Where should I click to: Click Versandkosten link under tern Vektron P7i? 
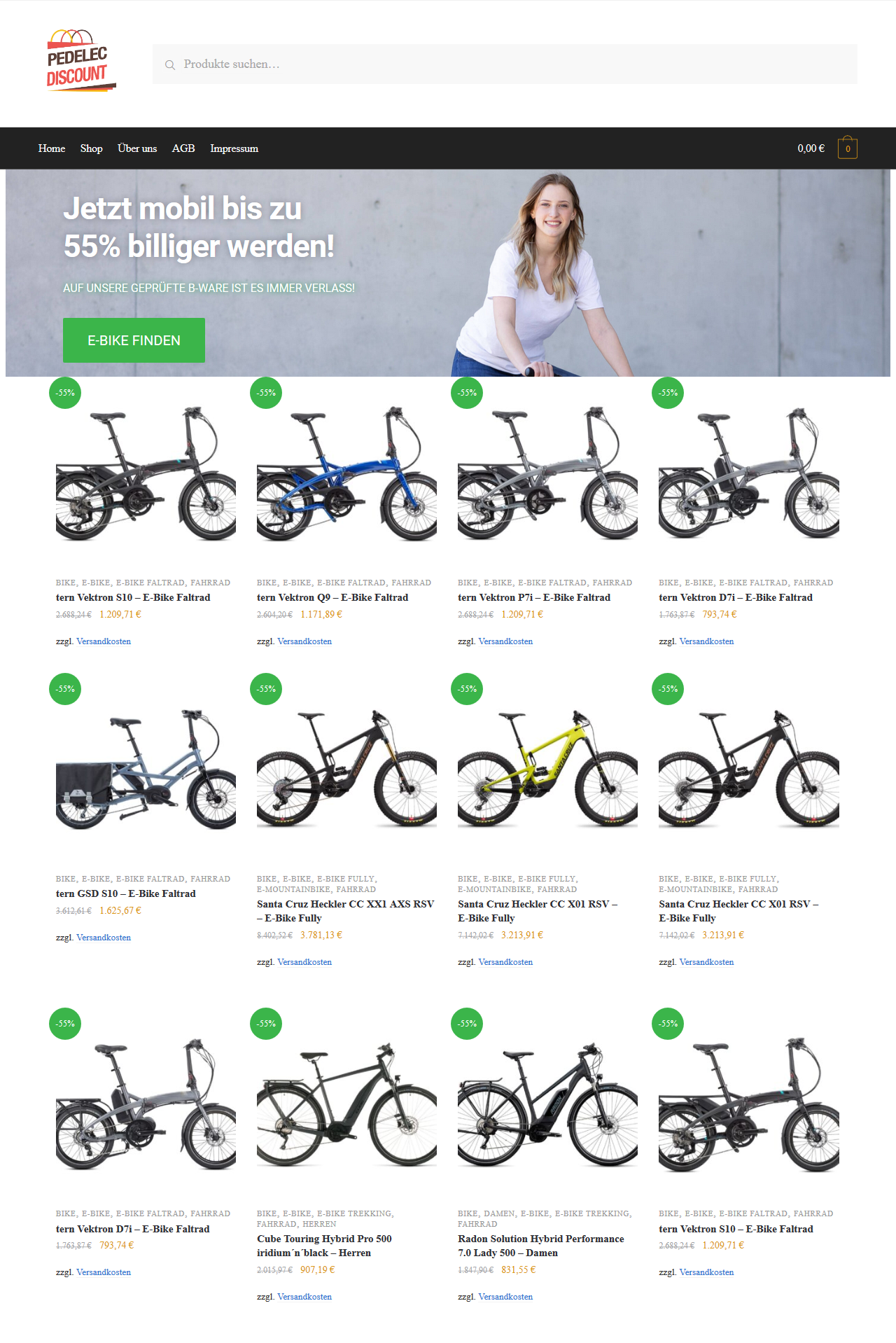[x=505, y=641]
